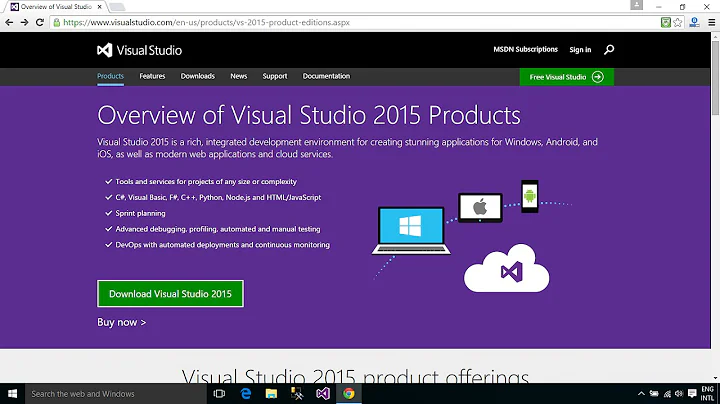Click 'Tools and services for projects' bullet text
Screen dimensions: 720x404
(x=206, y=182)
